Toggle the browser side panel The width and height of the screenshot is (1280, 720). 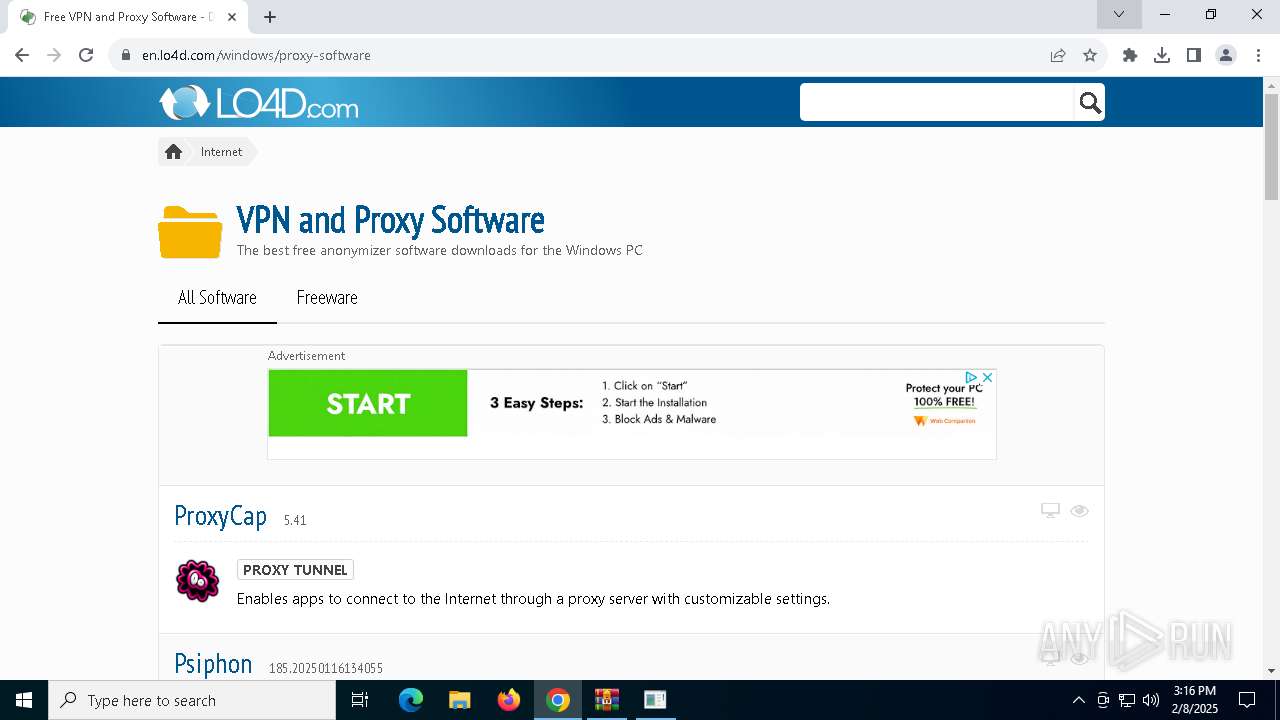click(1194, 55)
